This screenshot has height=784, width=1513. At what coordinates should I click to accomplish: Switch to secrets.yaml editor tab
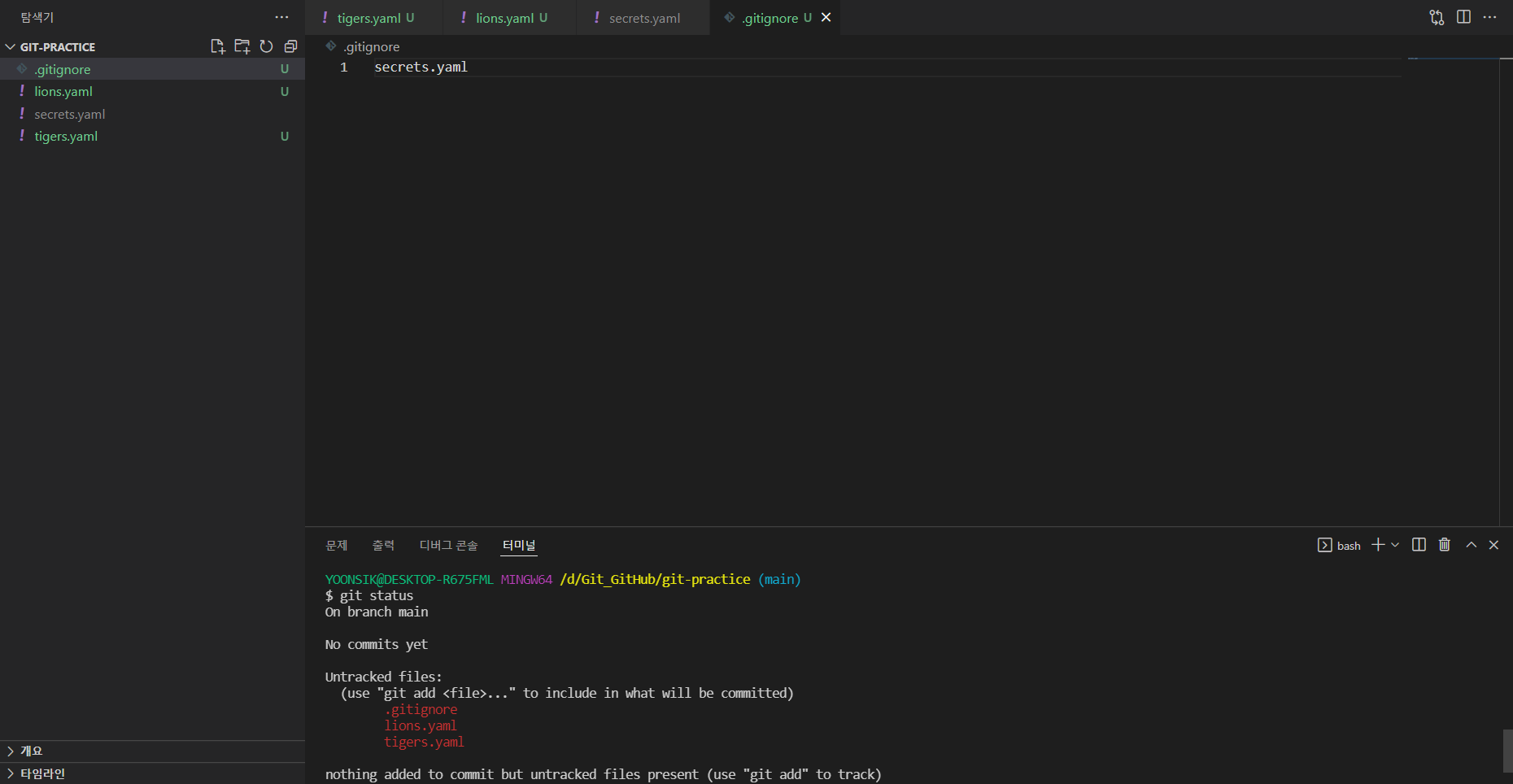click(643, 18)
